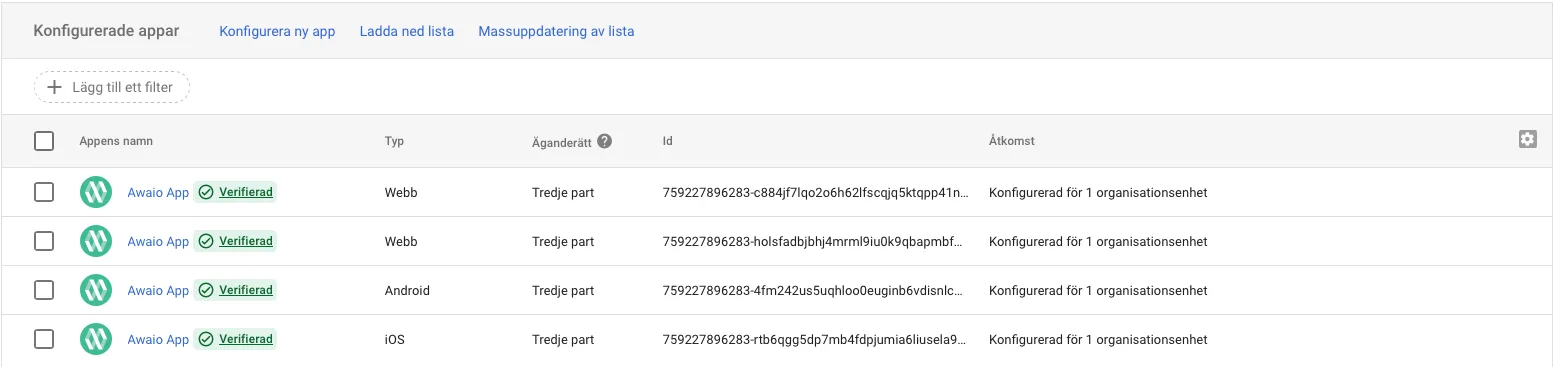Click the Konfigurerade appar heading
Image resolution: width=1555 pixels, height=367 pixels.
point(107,31)
